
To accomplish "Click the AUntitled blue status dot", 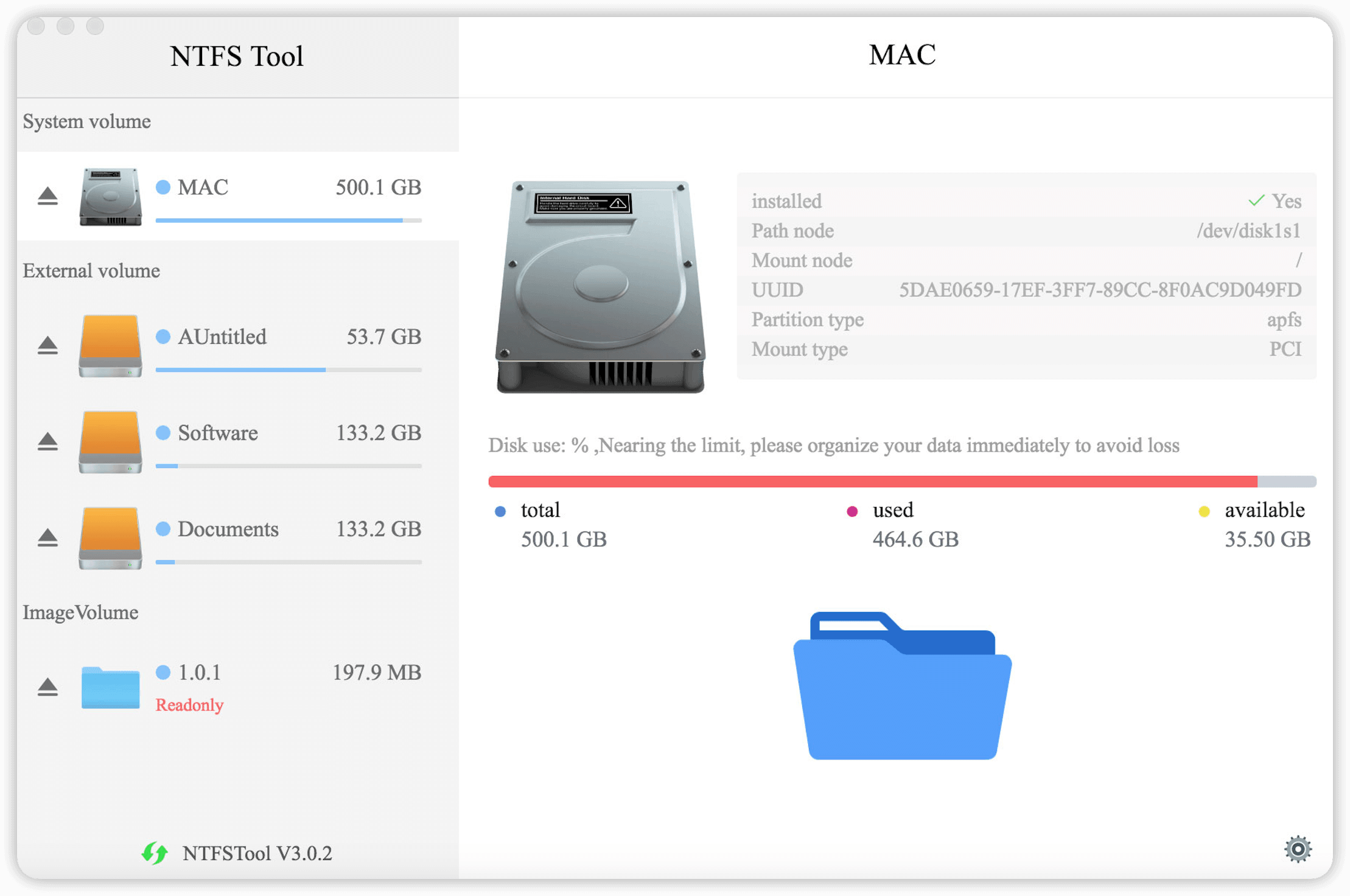I will (163, 337).
